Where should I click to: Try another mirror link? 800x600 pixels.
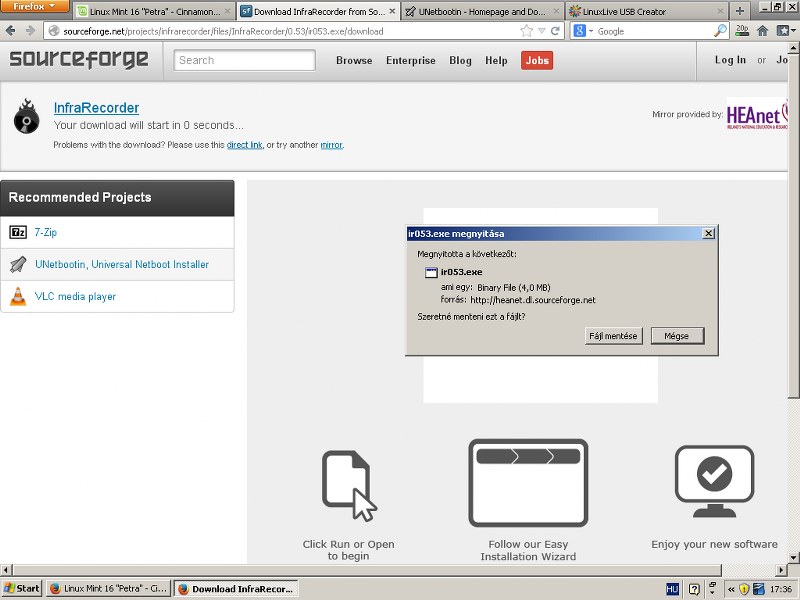click(x=332, y=145)
